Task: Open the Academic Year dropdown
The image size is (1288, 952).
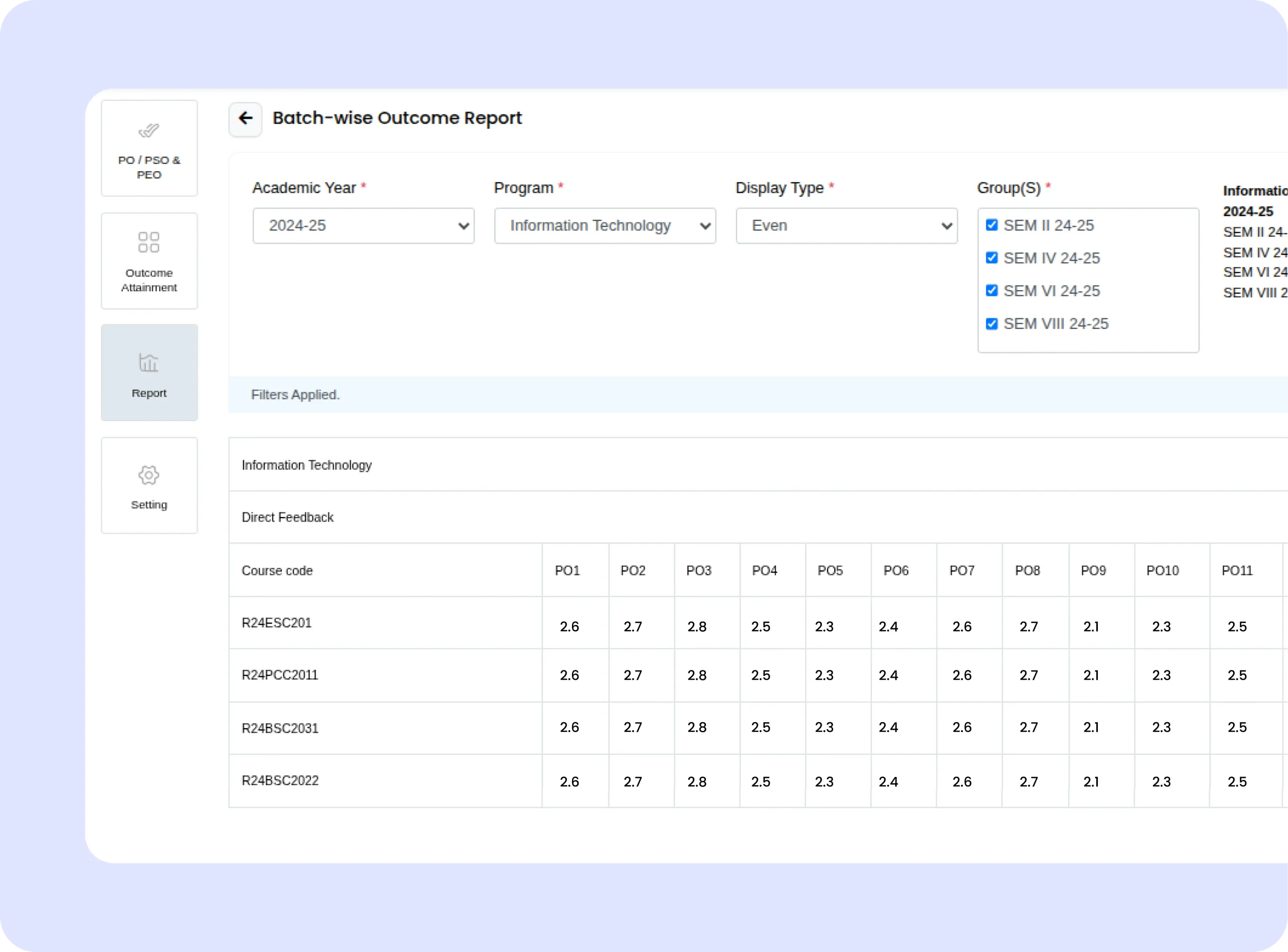Action: [x=363, y=226]
